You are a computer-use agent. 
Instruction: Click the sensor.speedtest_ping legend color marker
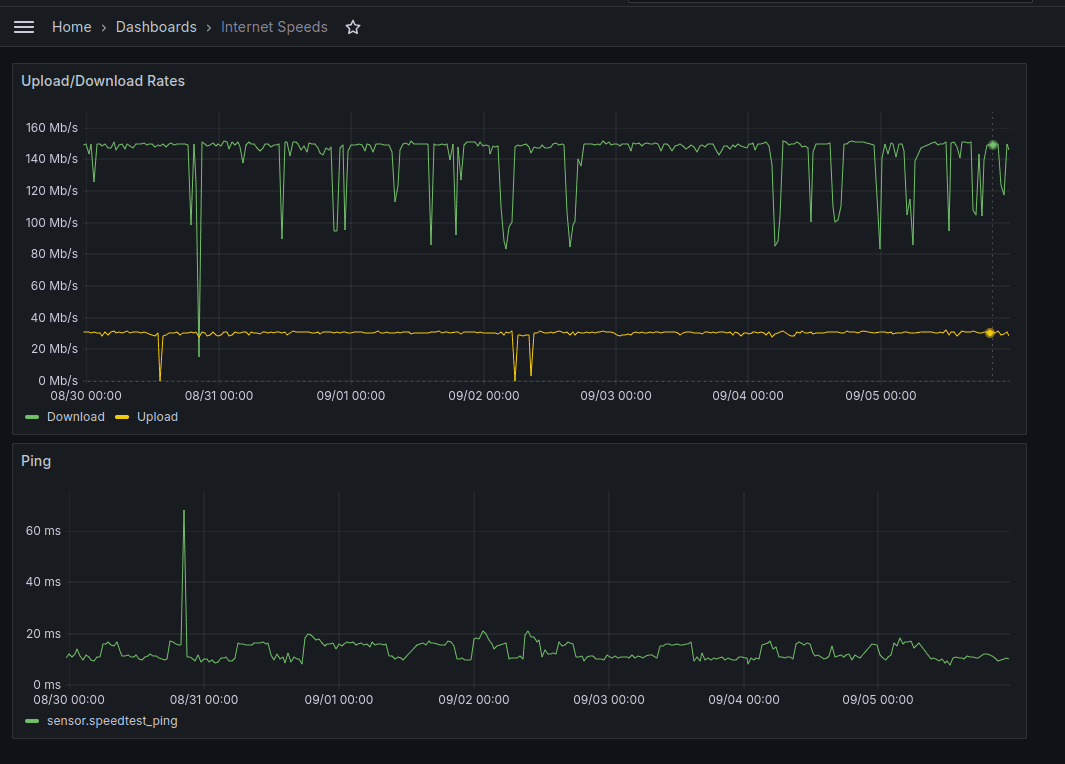pyautogui.click(x=30, y=721)
